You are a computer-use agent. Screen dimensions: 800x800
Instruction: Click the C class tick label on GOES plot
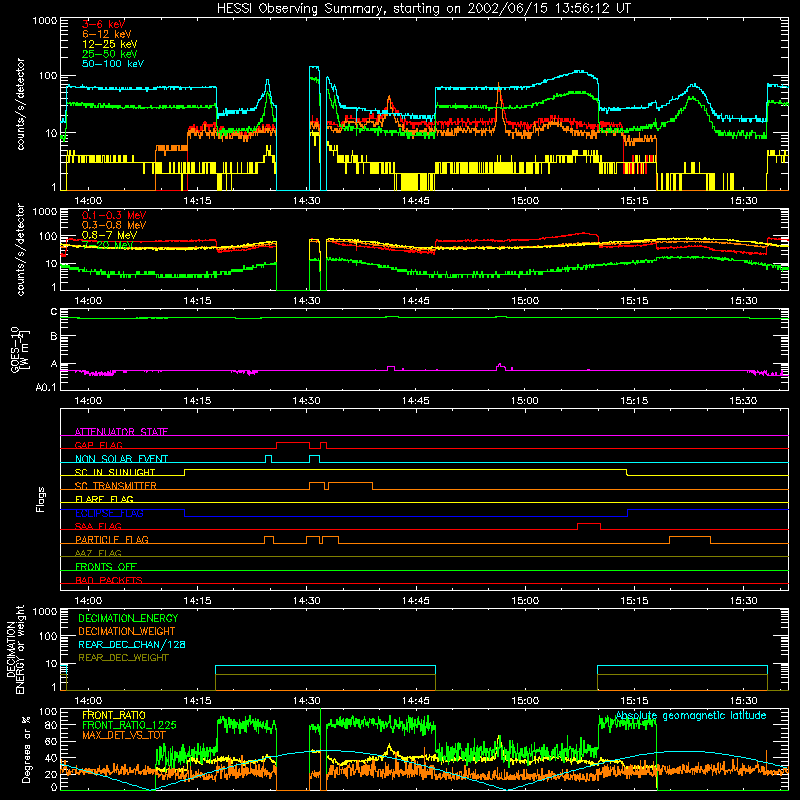point(54,312)
